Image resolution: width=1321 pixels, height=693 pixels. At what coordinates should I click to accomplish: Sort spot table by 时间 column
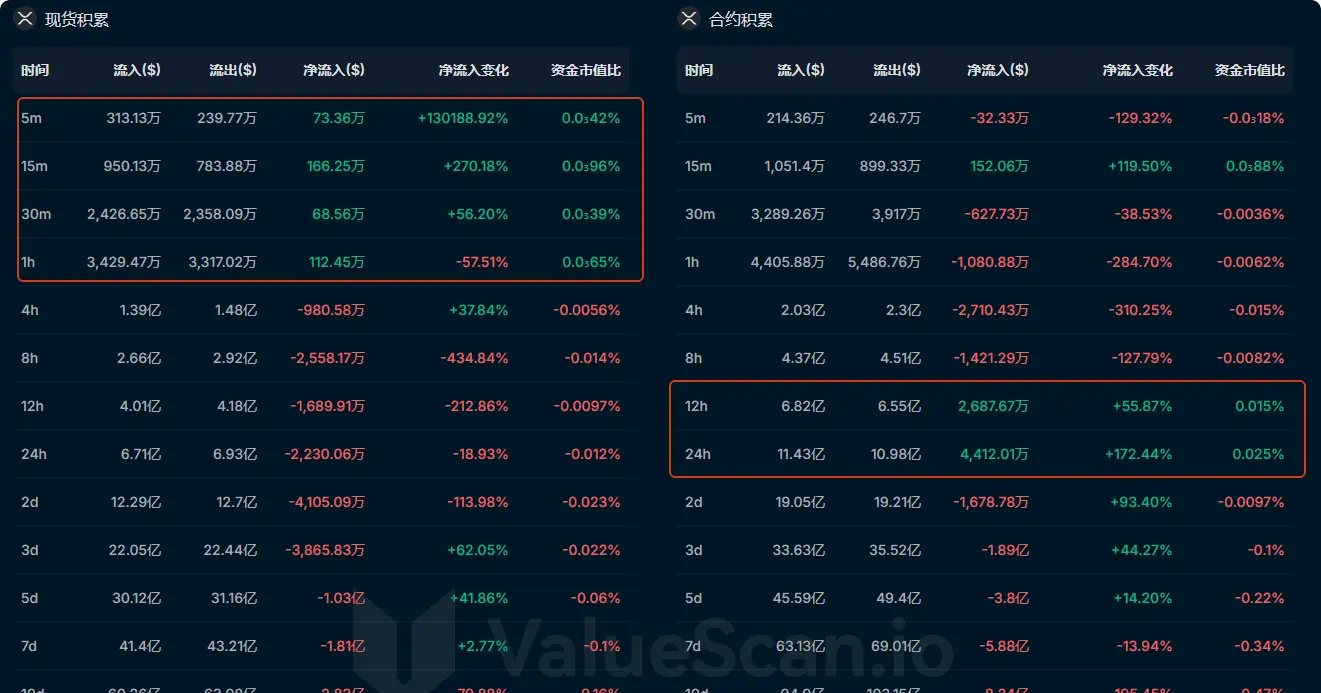click(x=35, y=70)
